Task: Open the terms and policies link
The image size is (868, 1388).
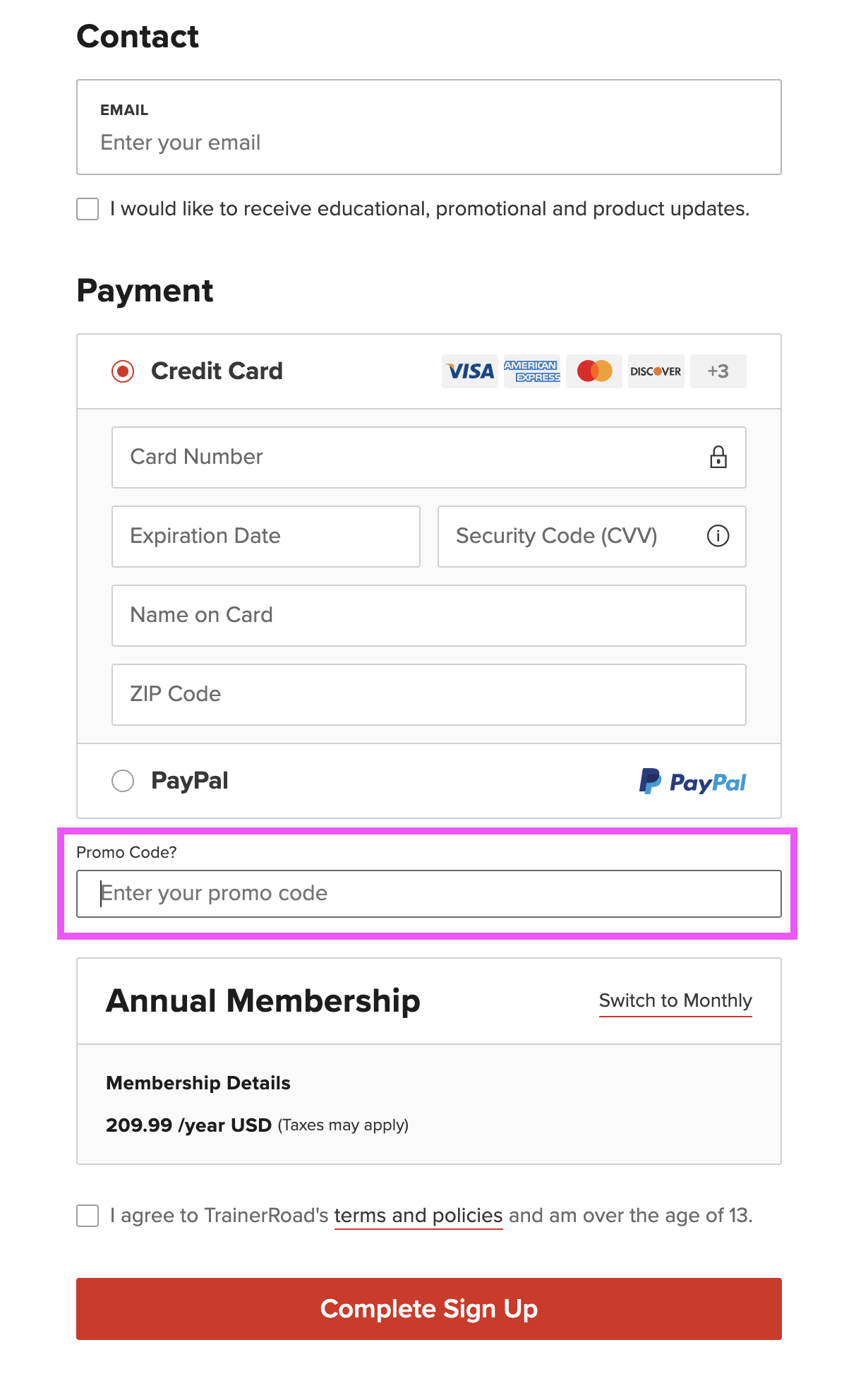Action: [x=418, y=1216]
